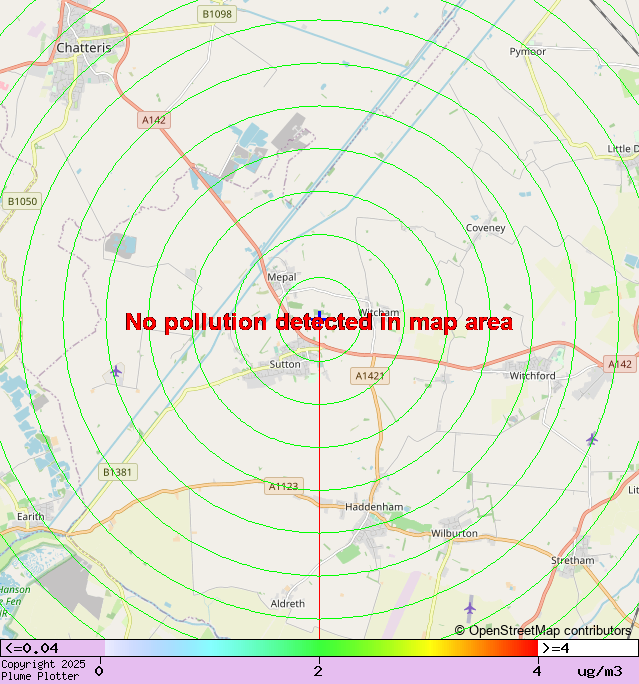Click the Haddenham village label

point(374,506)
